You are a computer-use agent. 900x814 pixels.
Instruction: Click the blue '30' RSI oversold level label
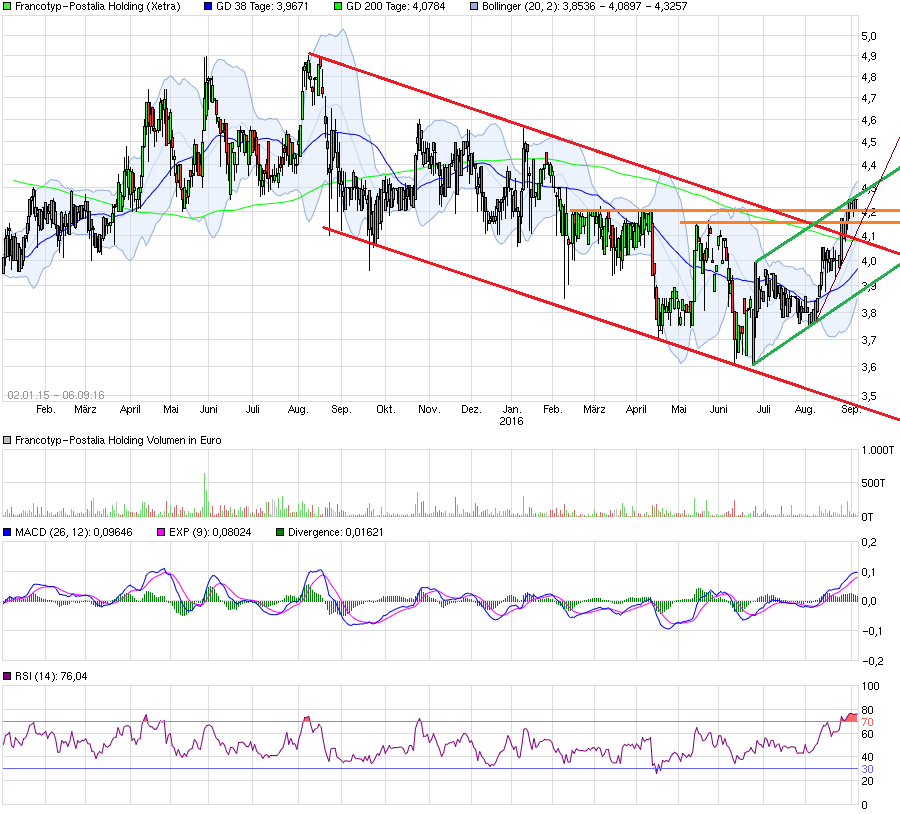pos(867,769)
